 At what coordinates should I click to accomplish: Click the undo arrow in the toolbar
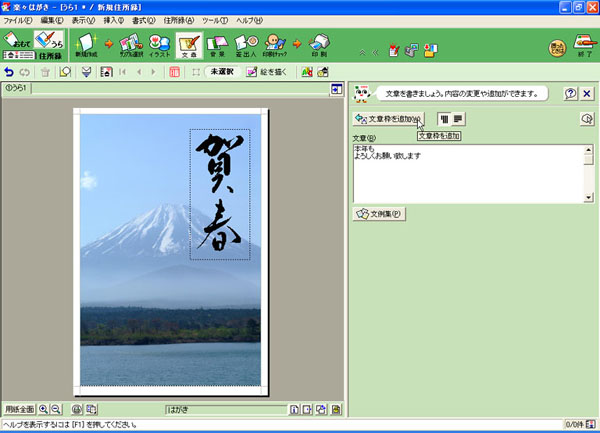pos(10,72)
